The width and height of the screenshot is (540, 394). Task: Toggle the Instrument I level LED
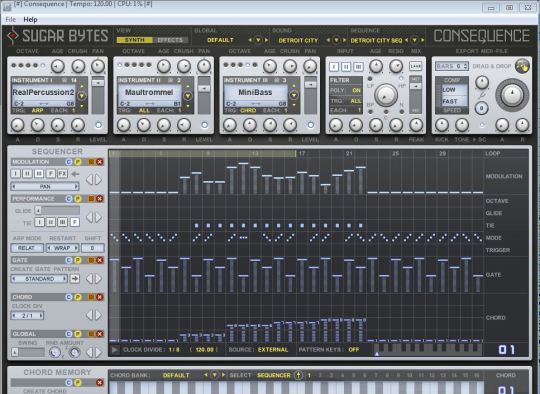[x=98, y=125]
